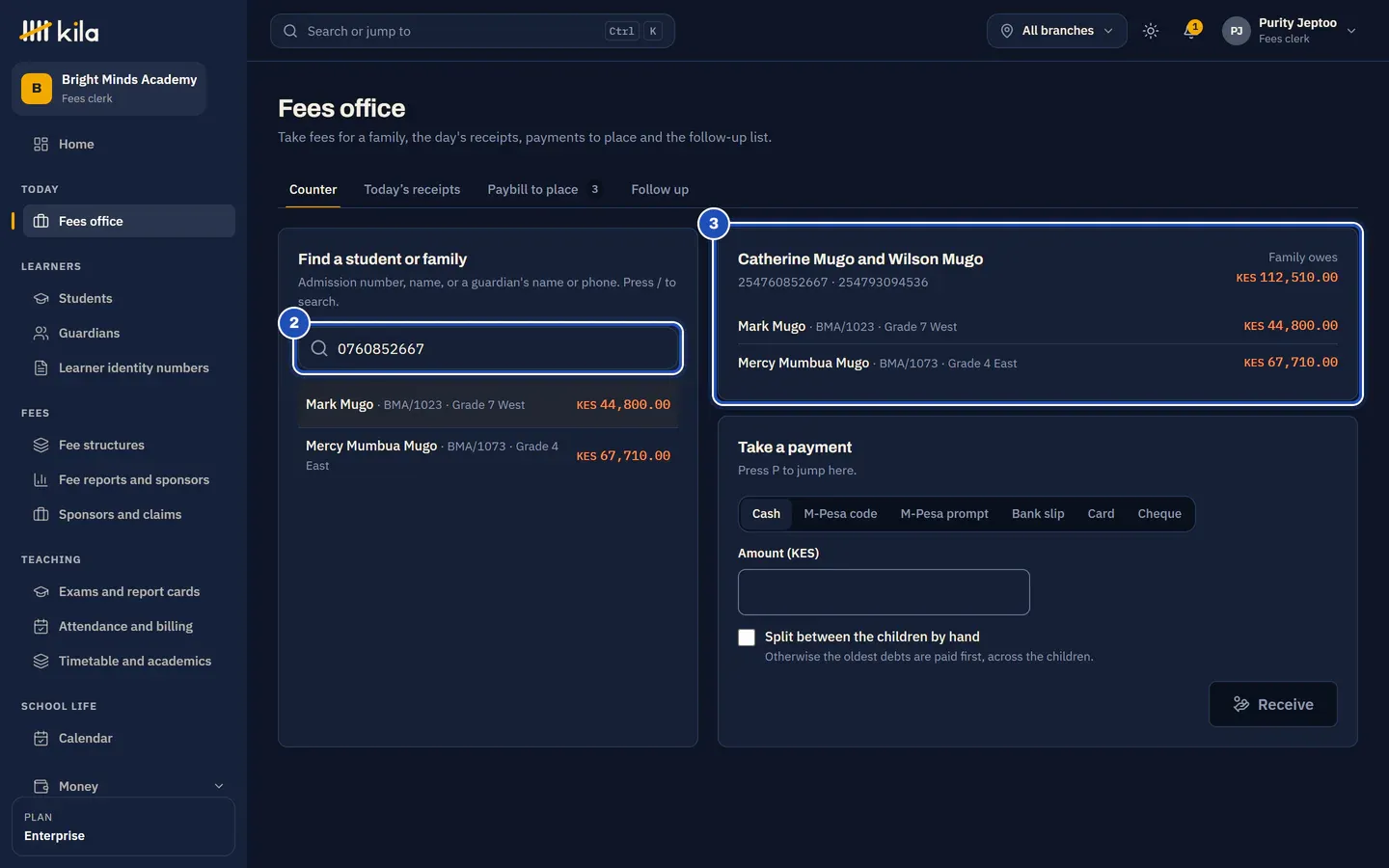
Task: Open the Paybill to place tab
Action: coord(544,189)
